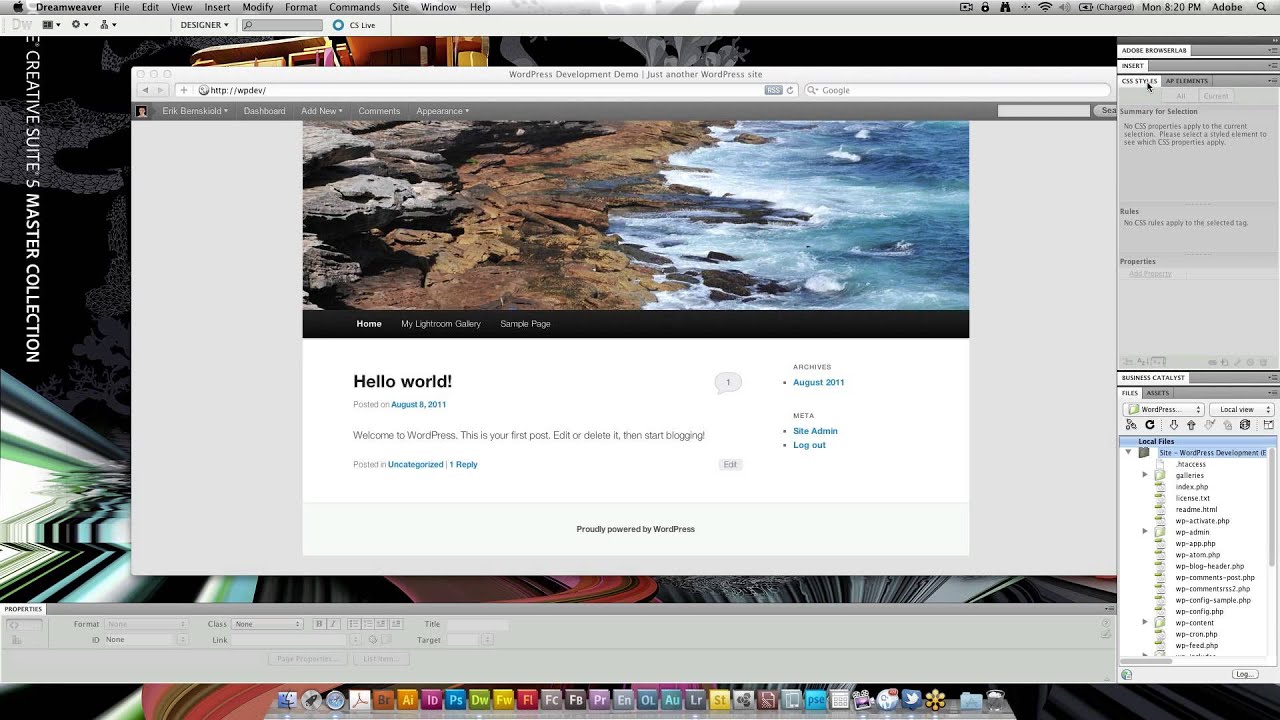Click the Dashboard link in admin bar
The height and width of the screenshot is (720, 1280).
[264, 111]
